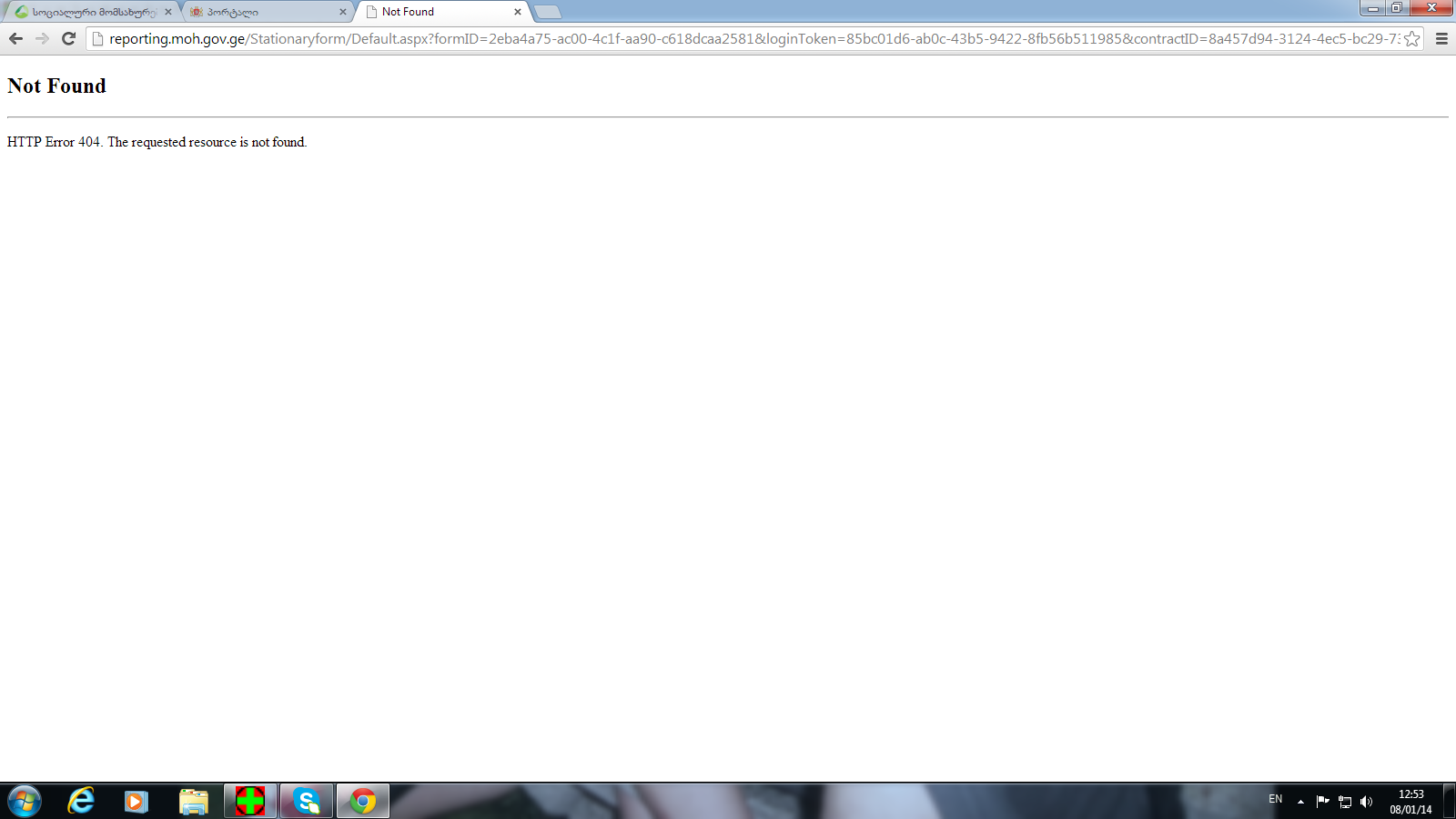Open Windows Media Player from the taskbar

click(x=136, y=801)
